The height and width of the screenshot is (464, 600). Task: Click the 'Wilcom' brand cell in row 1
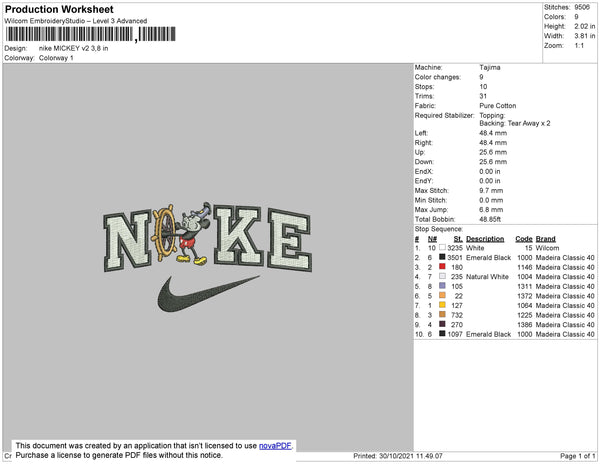pos(547,248)
